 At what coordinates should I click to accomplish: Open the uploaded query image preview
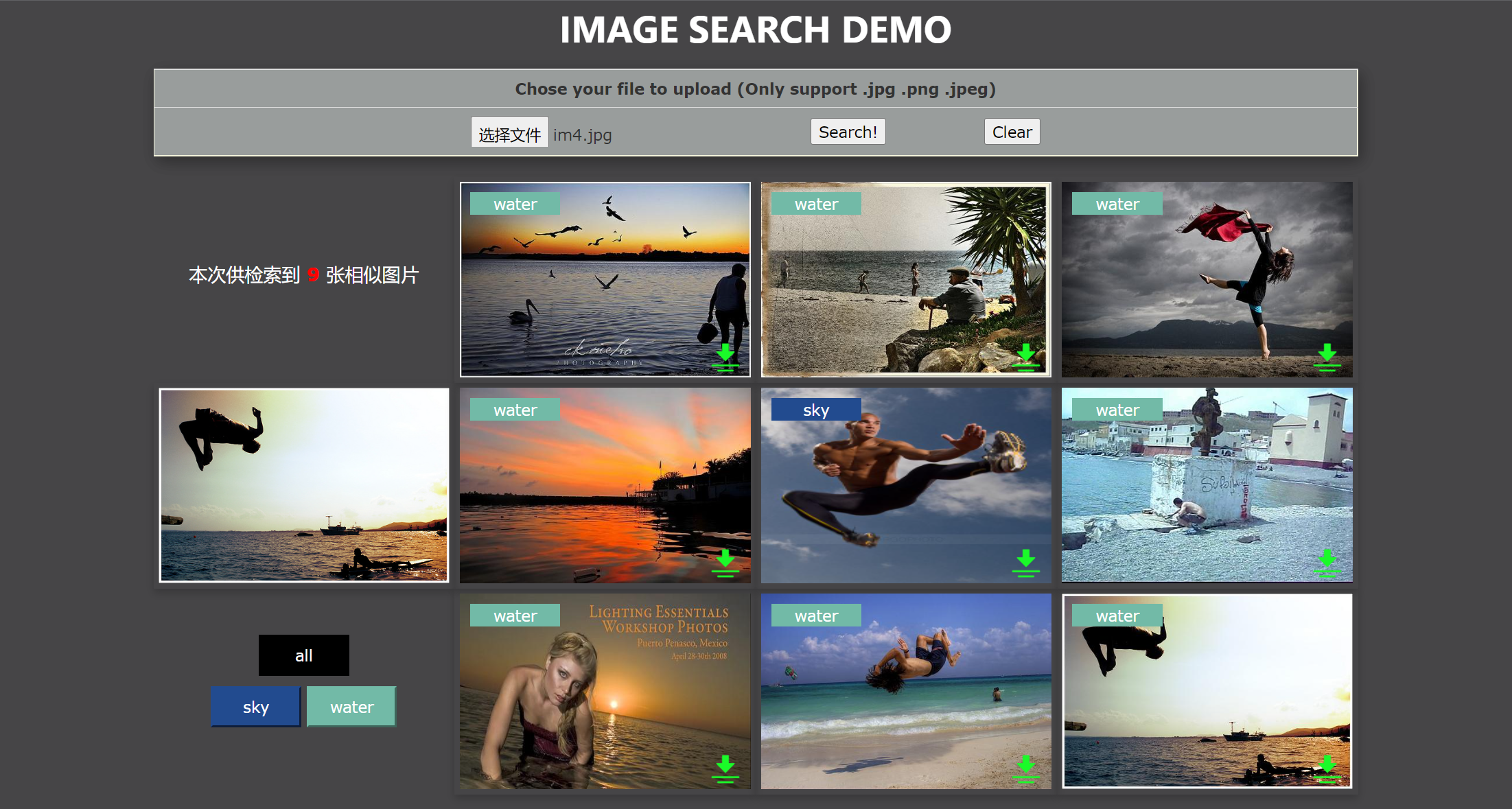[x=304, y=485]
